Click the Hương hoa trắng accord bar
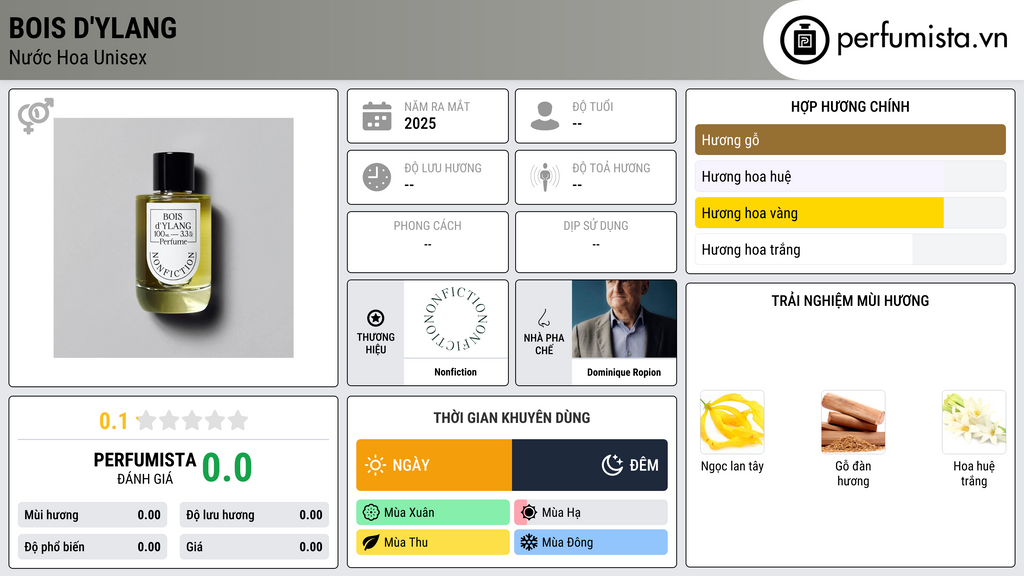 (850, 249)
